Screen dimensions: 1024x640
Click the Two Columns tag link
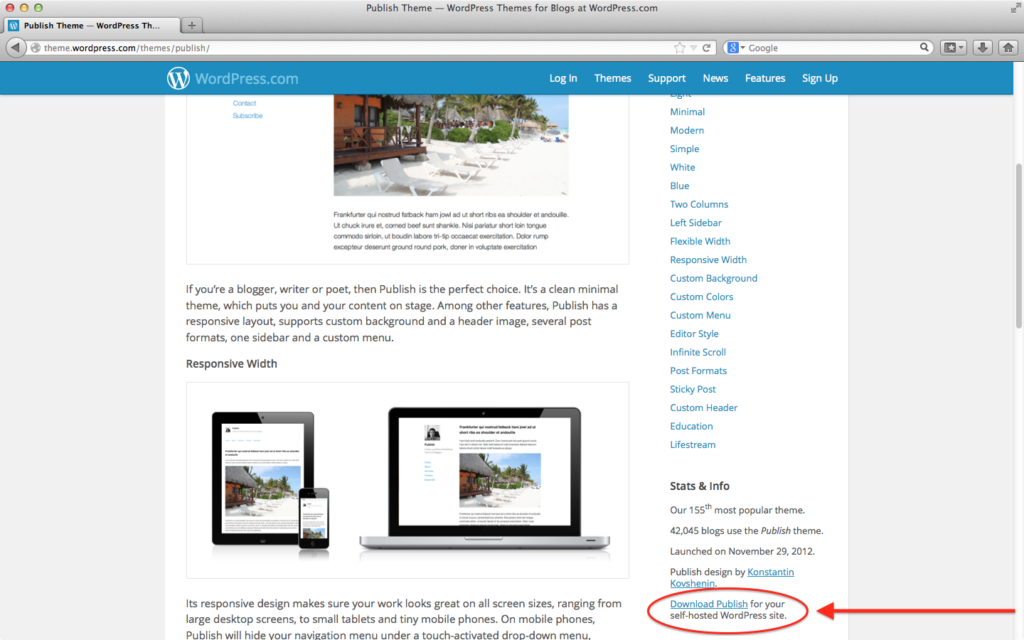point(699,204)
